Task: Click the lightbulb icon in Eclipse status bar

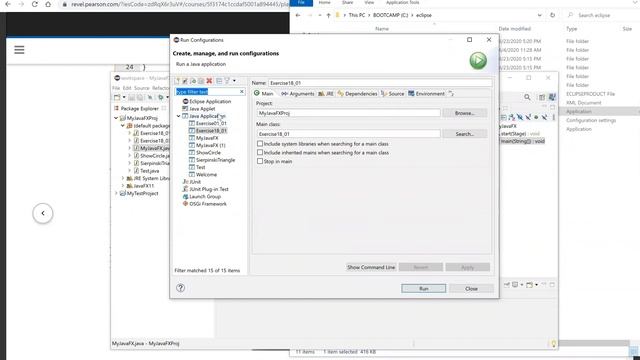Action: click(553, 344)
